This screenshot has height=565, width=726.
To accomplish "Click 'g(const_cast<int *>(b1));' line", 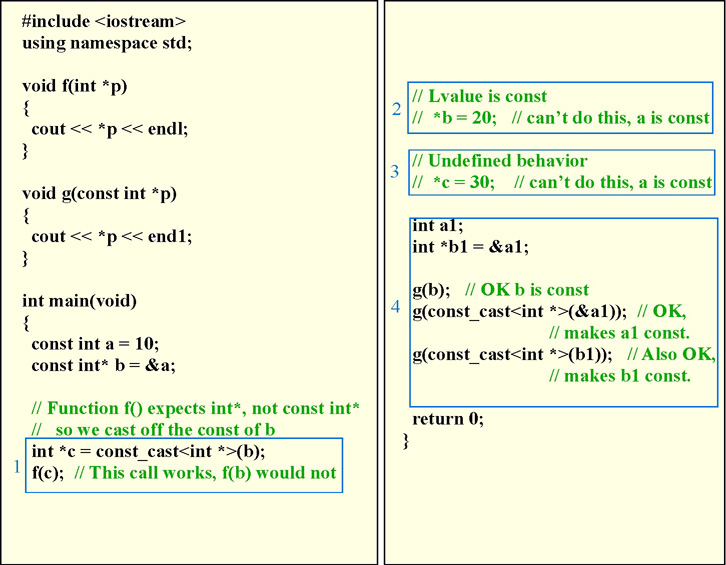I will click(512, 355).
